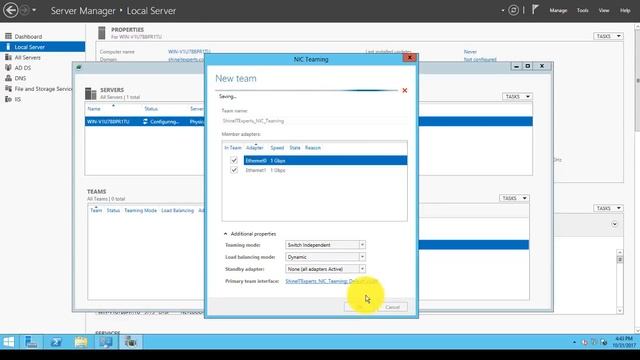Minimize the background NIC Teaming window
640x360 pixels.
[x=516, y=66]
